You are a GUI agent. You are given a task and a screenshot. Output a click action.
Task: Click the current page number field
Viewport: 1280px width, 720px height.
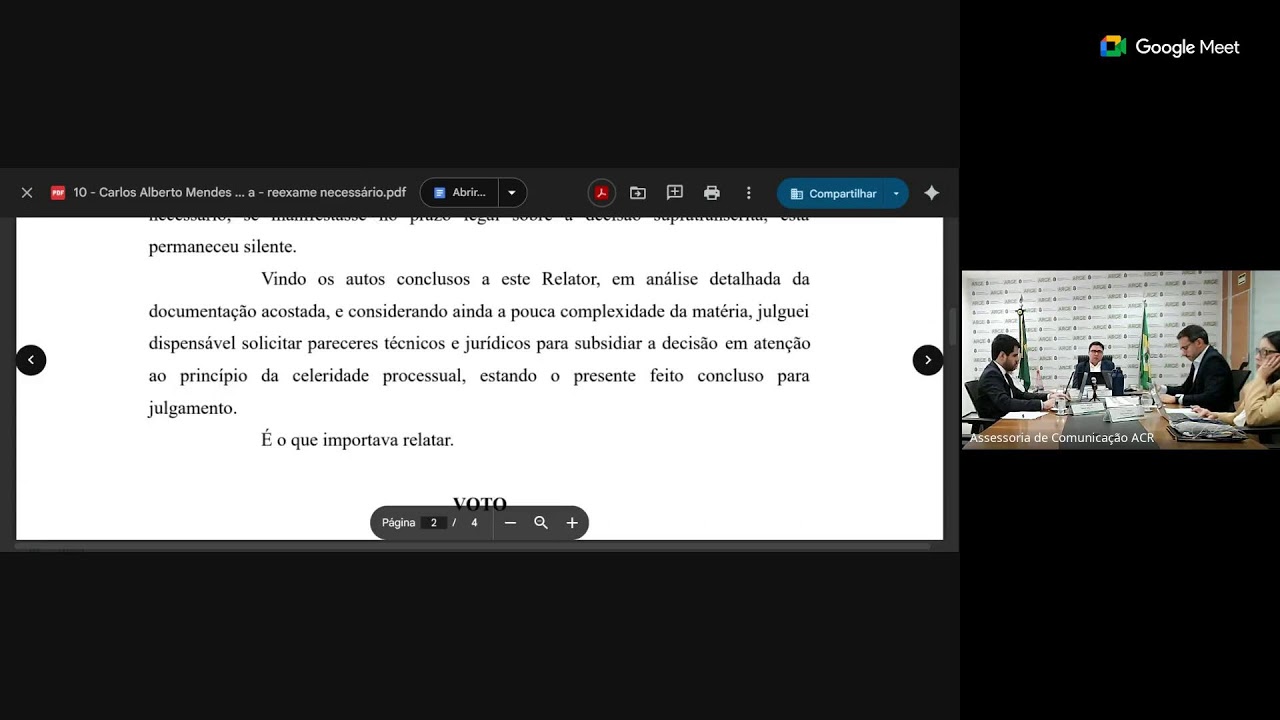tap(433, 523)
